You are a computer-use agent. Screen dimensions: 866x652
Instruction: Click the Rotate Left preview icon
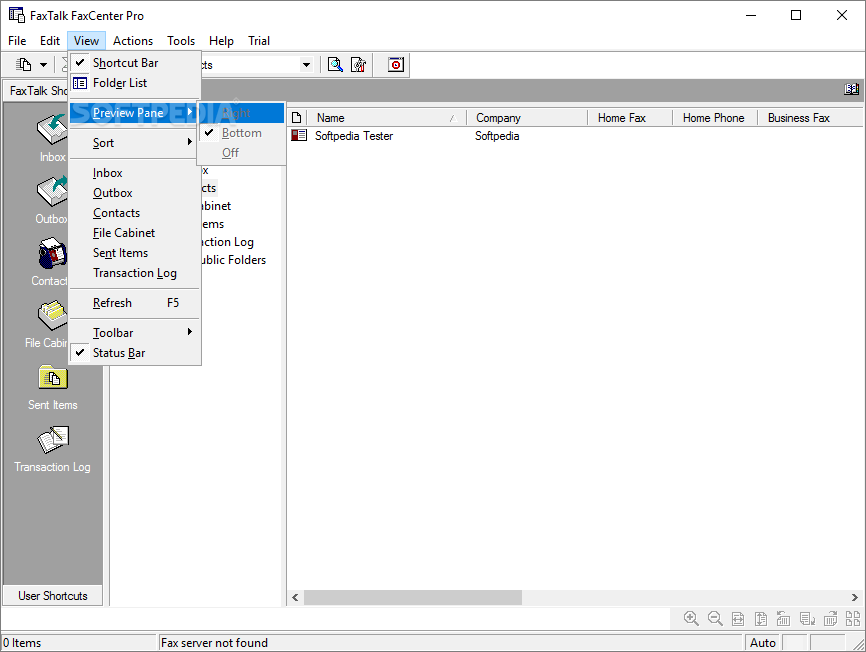(784, 618)
